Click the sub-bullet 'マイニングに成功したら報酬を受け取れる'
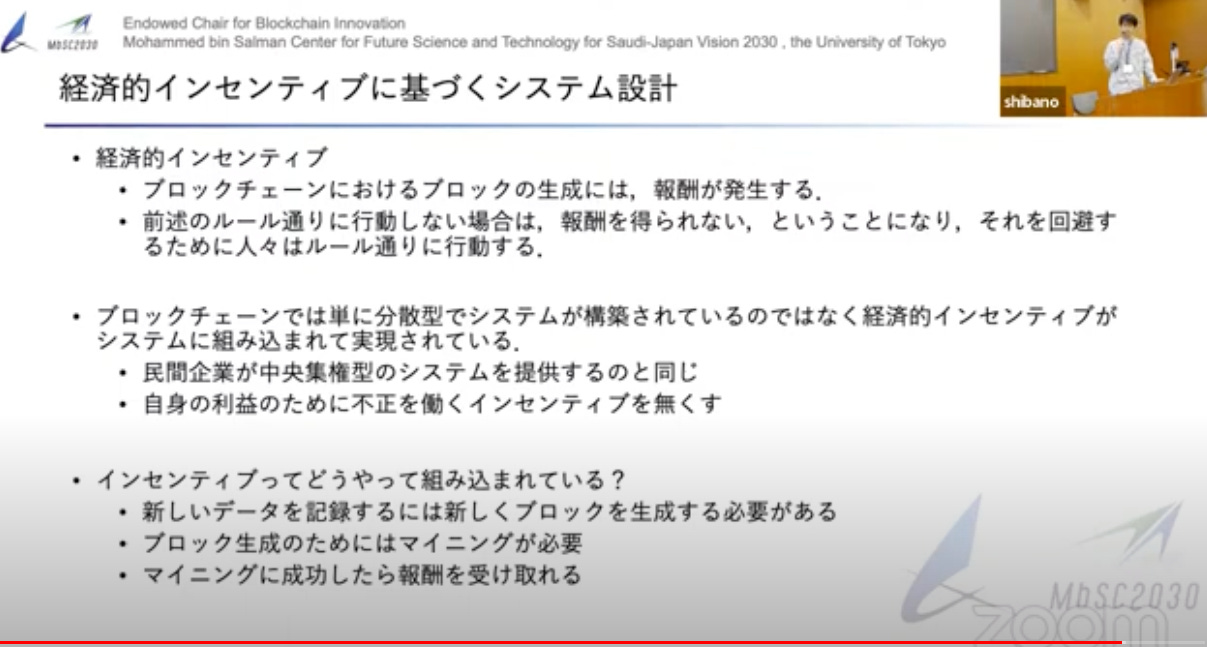 point(361,575)
